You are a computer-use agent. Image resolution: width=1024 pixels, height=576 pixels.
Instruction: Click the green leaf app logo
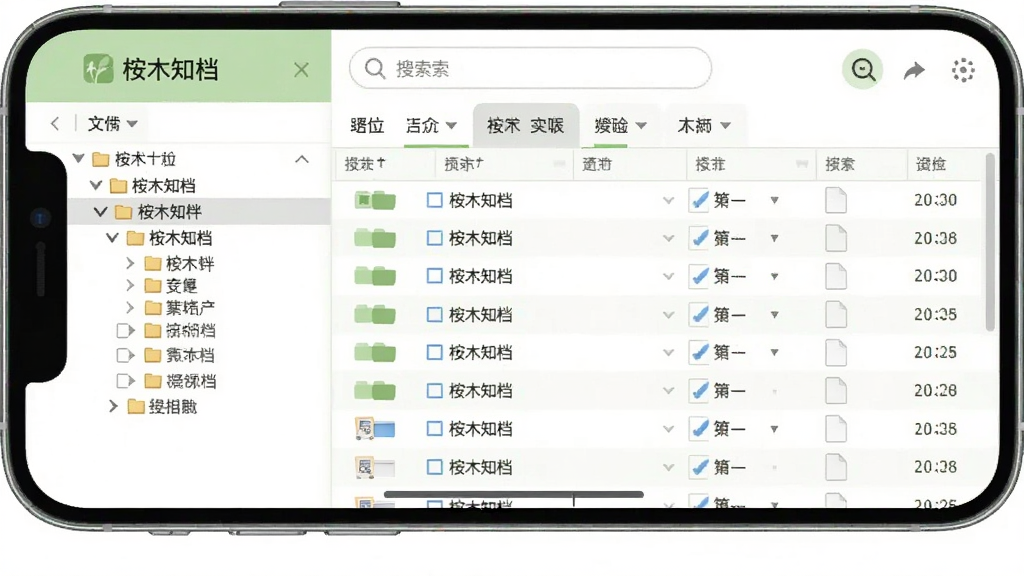coord(99,69)
